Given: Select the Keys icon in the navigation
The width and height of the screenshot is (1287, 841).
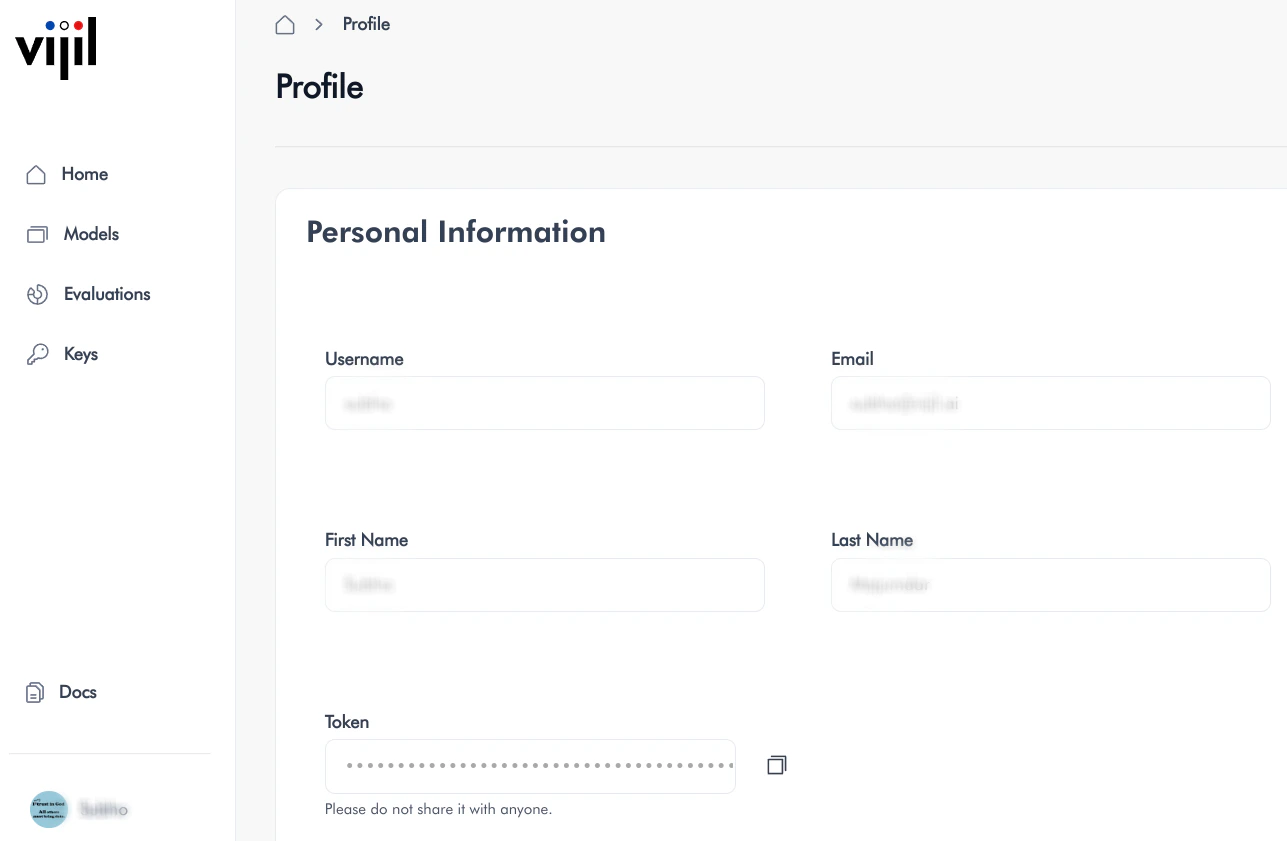Looking at the screenshot, I should [38, 354].
